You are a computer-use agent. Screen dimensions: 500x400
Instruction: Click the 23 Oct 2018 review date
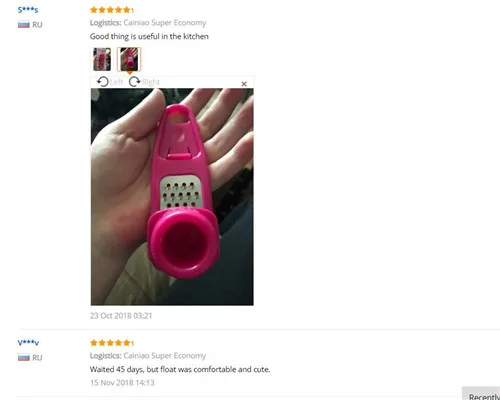[121, 316]
